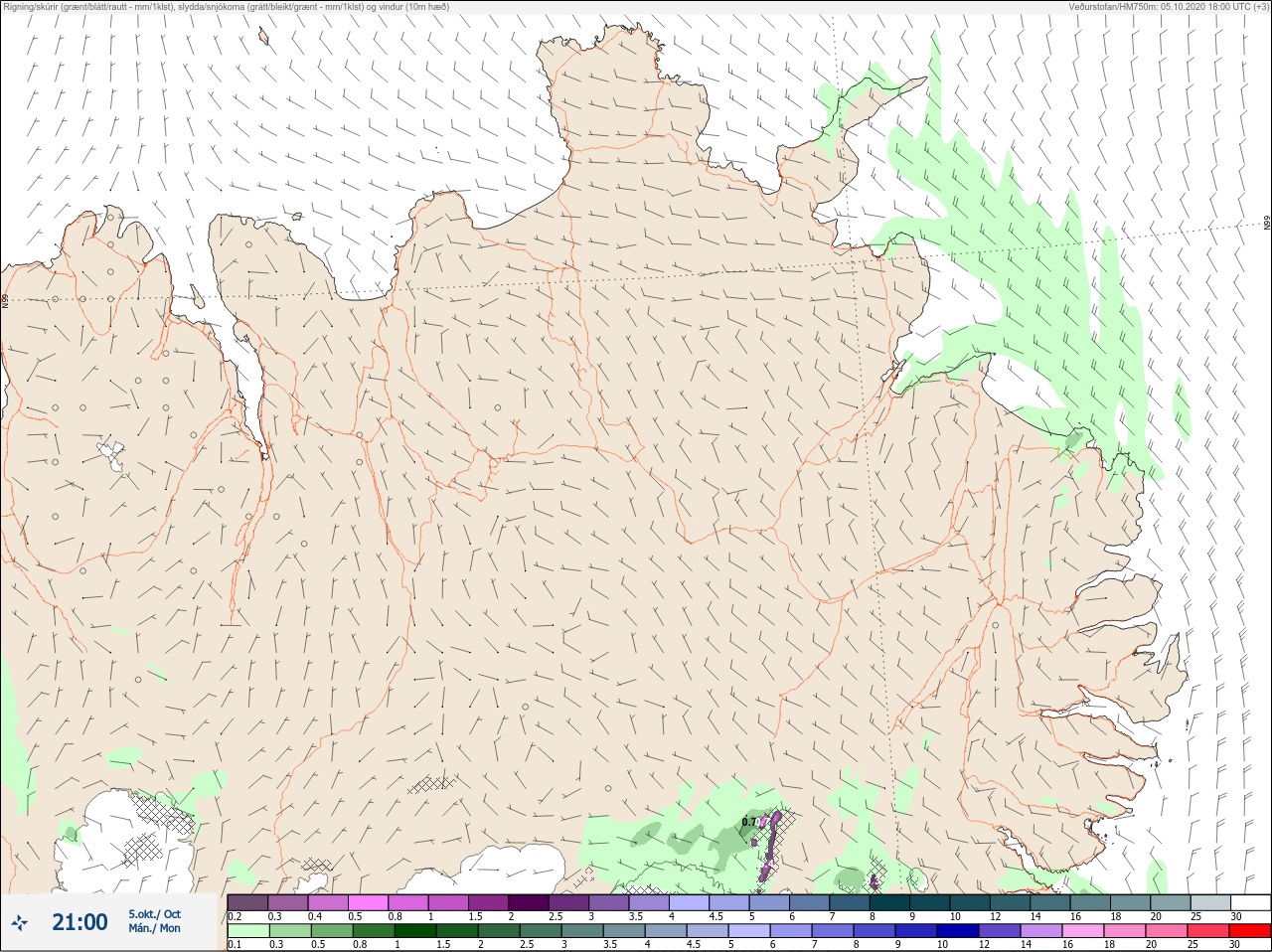Pick the pale green lower-row swatch labeled 0.1

click(248, 931)
